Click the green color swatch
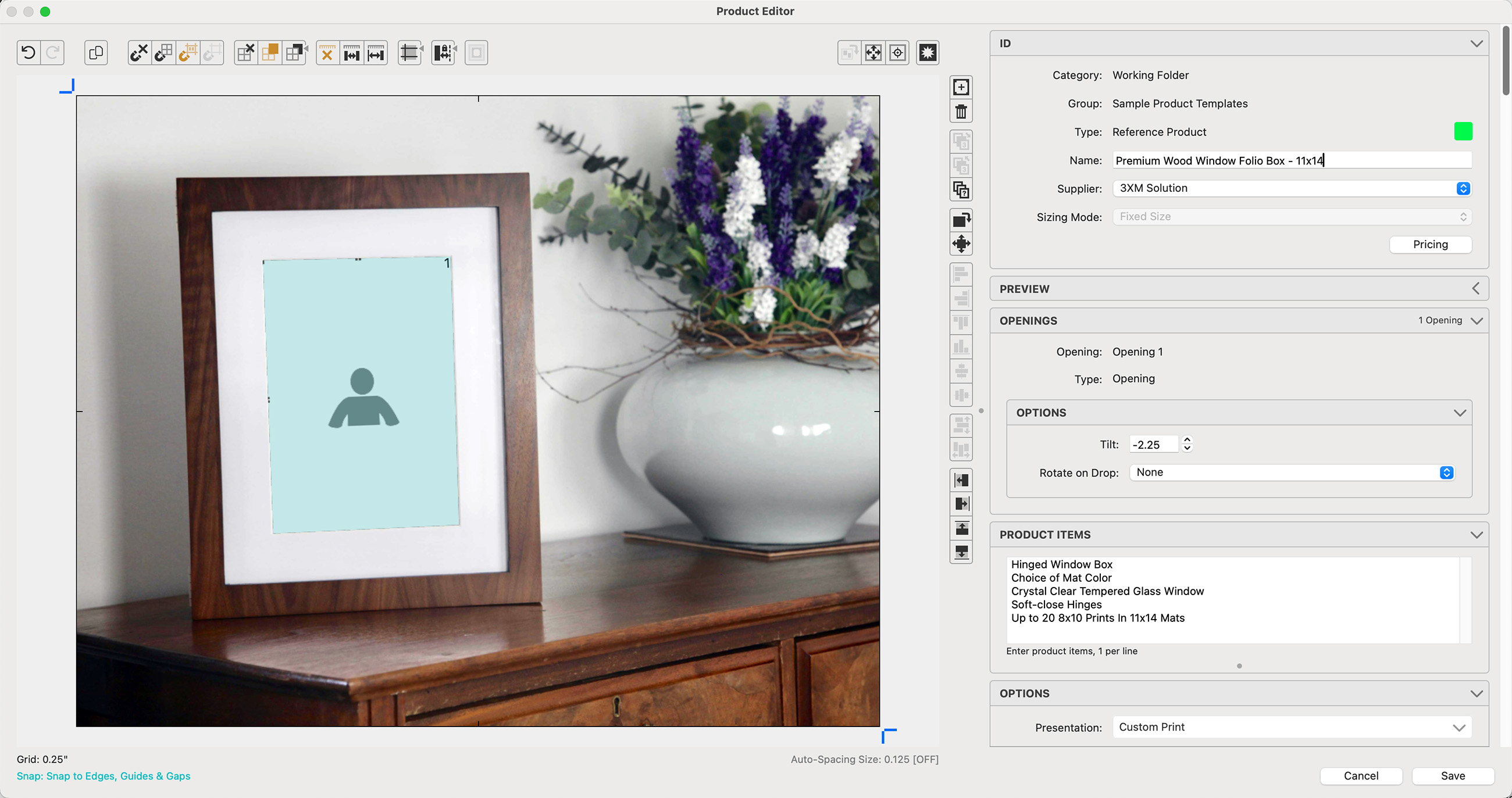The width and height of the screenshot is (1512, 798). click(1463, 131)
